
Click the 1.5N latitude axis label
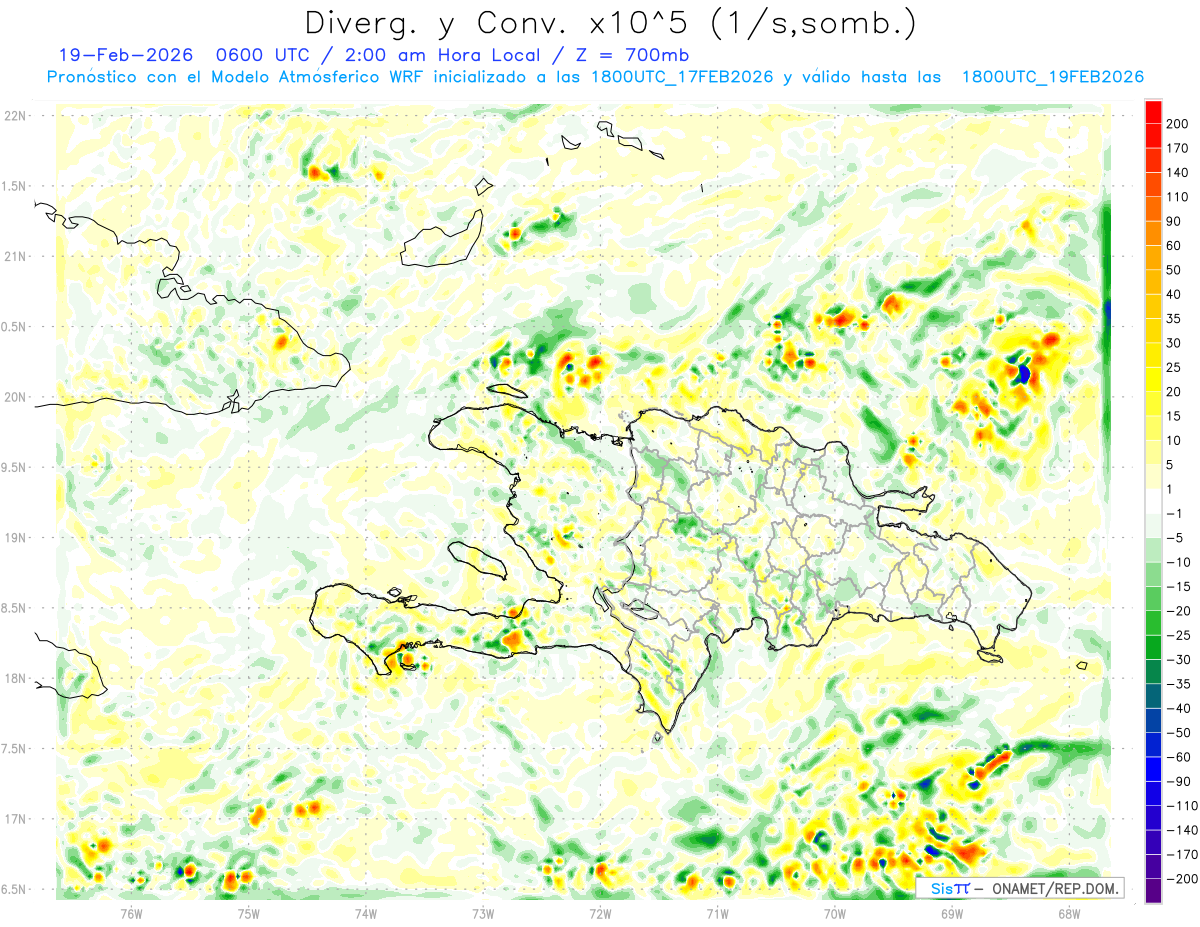tap(15, 186)
